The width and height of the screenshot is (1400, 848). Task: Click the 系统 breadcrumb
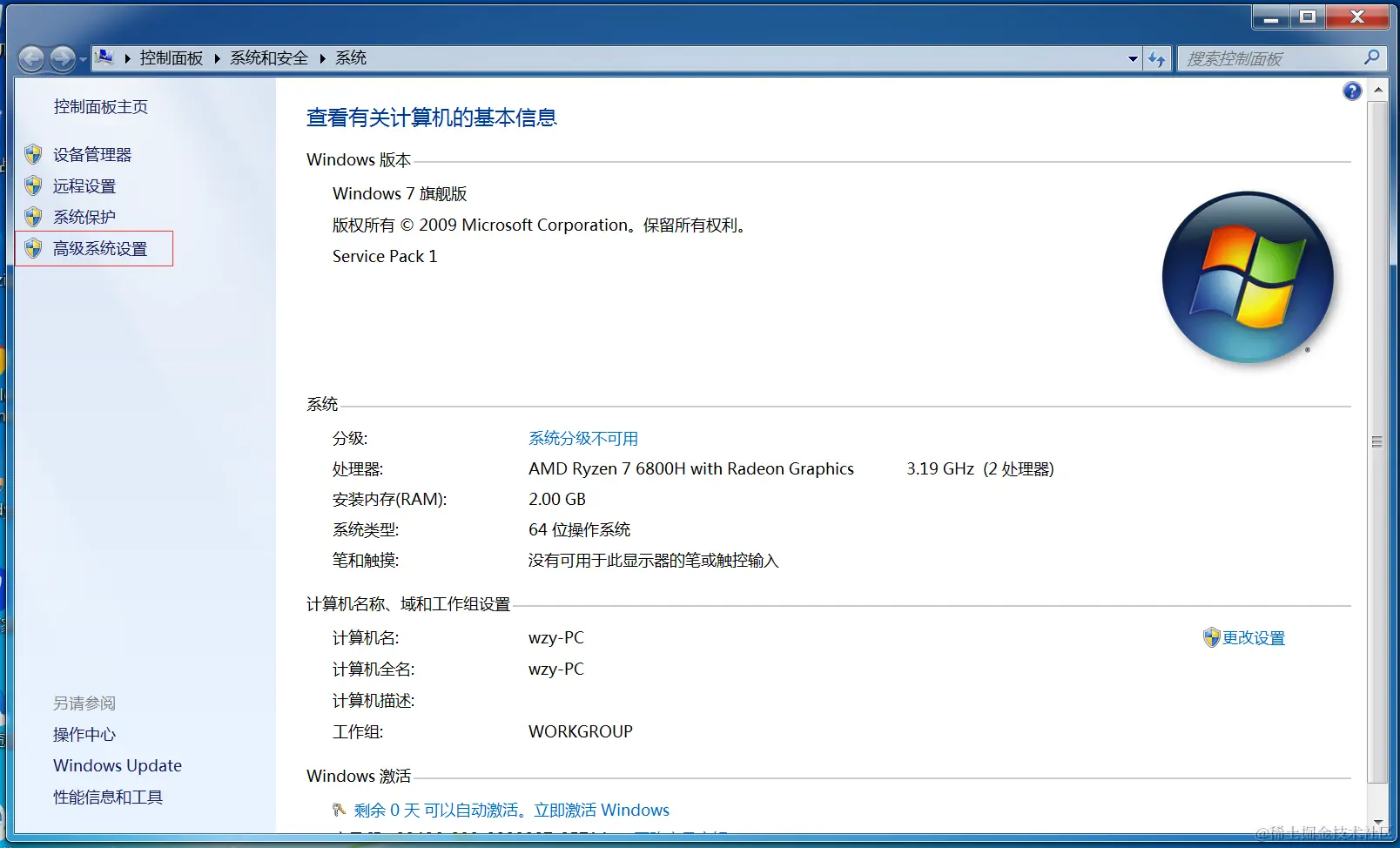tap(351, 58)
